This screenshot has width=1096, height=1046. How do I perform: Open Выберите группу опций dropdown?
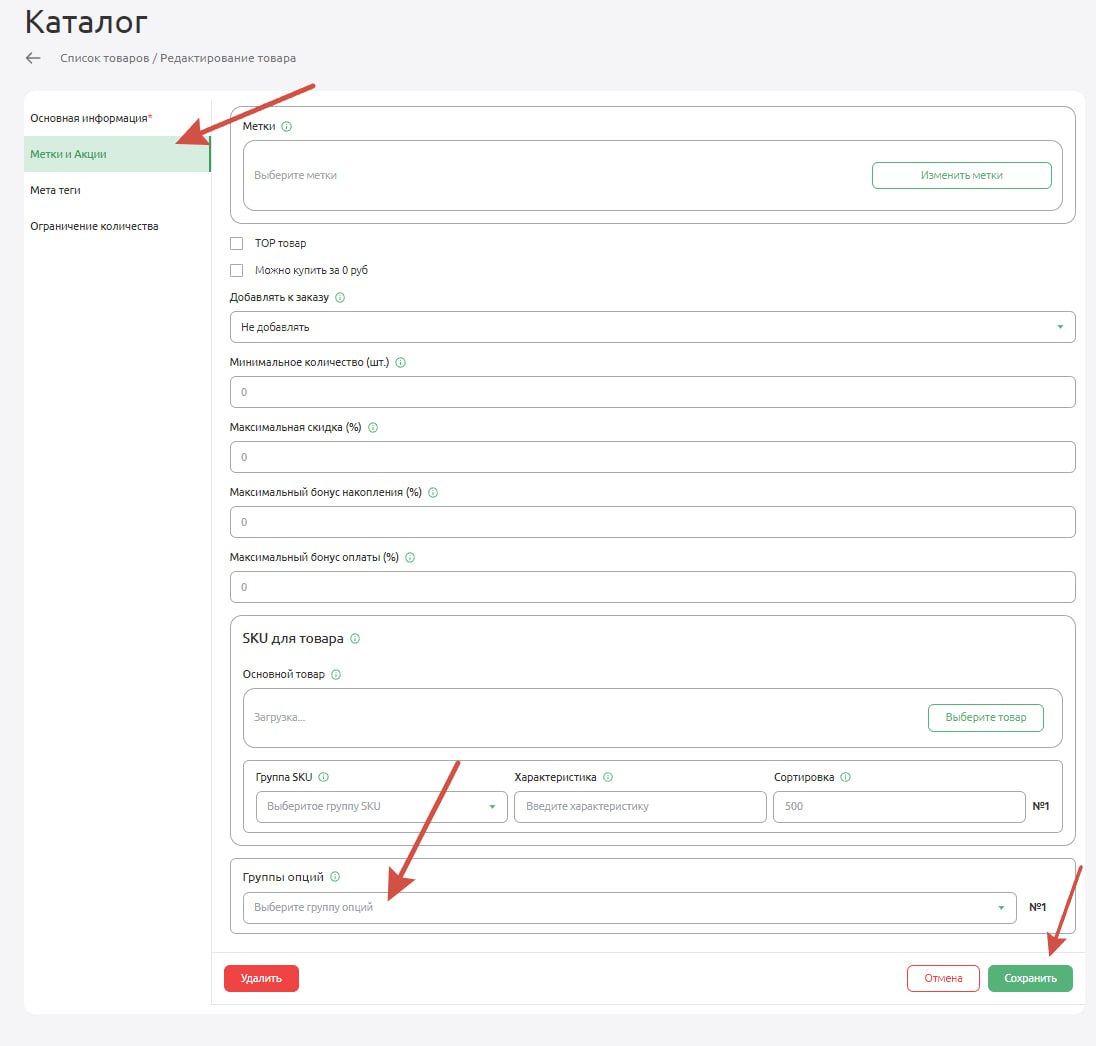(629, 908)
